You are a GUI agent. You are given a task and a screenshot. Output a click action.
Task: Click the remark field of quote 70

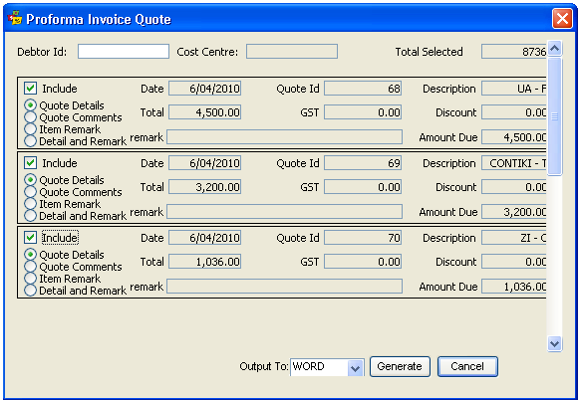[x=284, y=286]
